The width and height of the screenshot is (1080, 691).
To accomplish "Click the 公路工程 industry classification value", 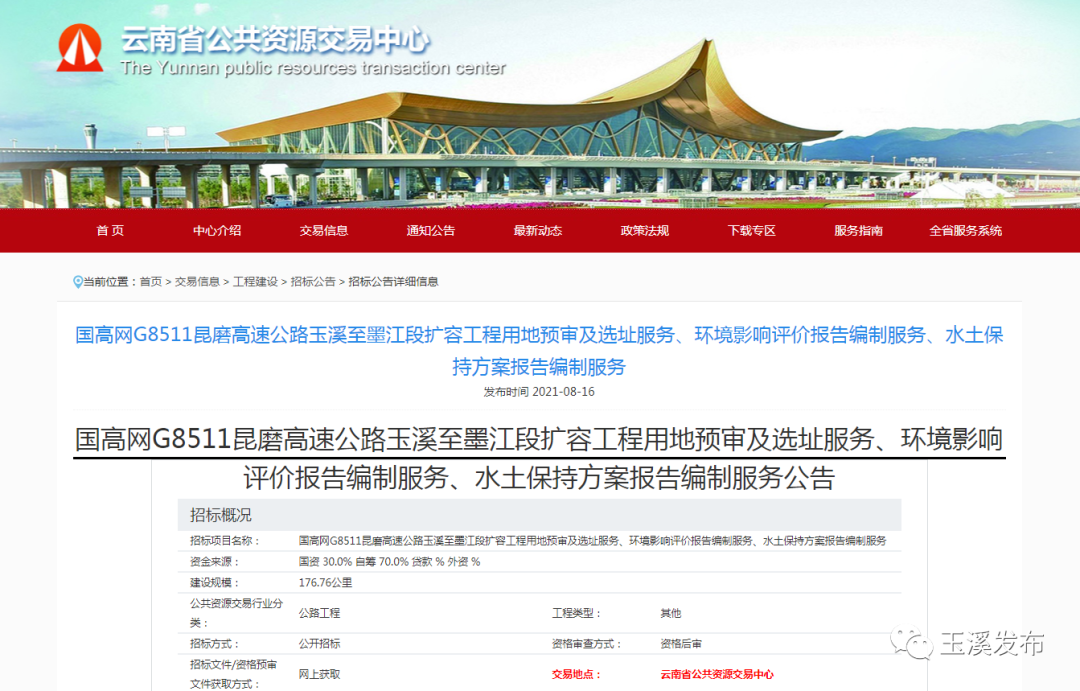I will [x=319, y=612].
